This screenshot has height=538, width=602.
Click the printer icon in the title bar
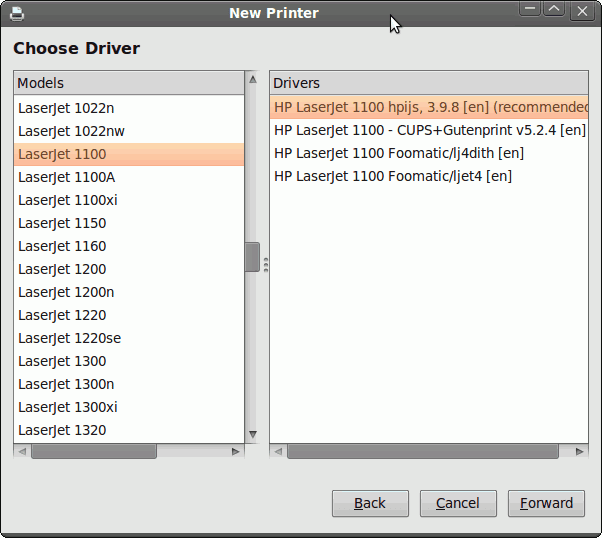[x=17, y=14]
